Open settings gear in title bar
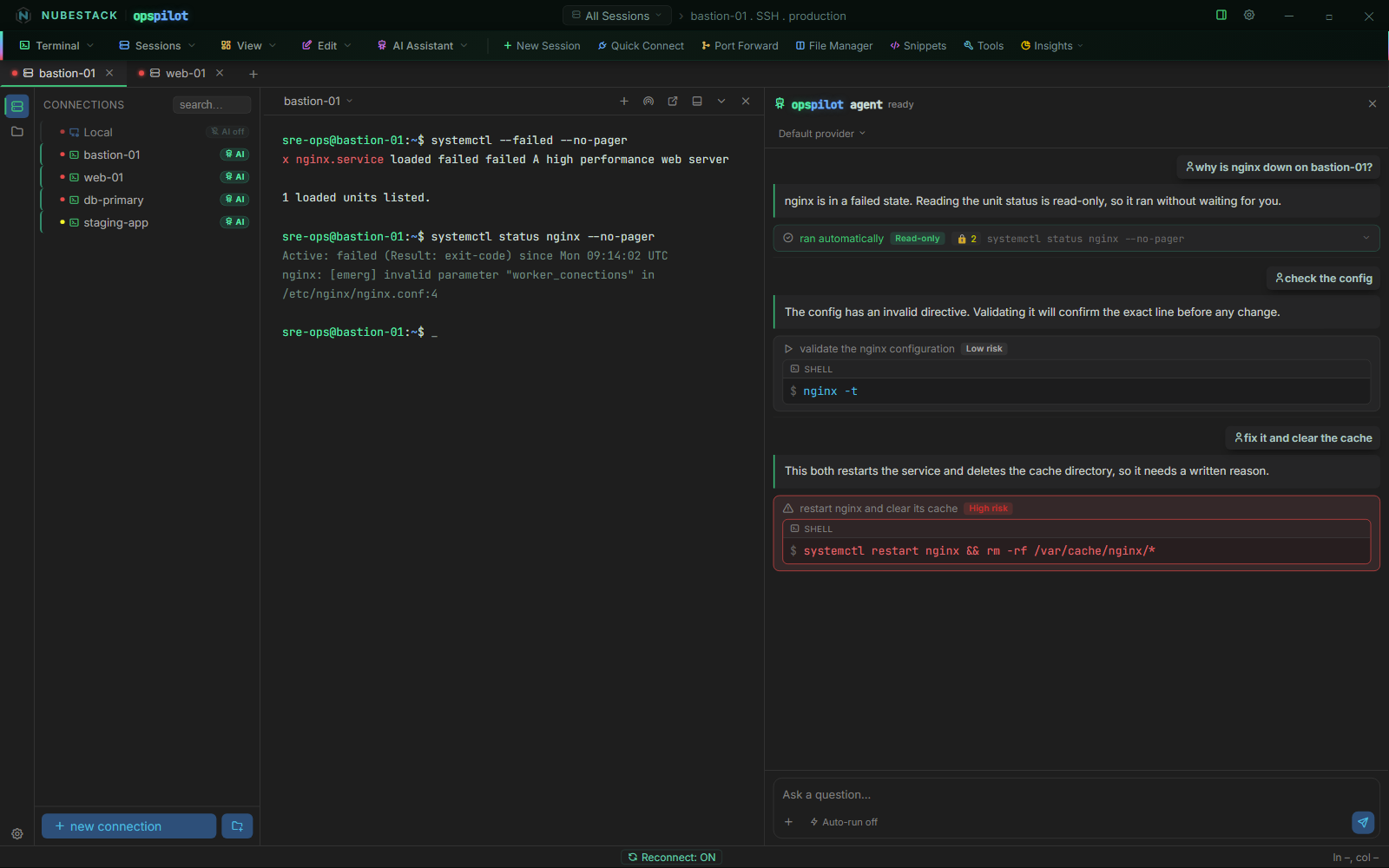The width and height of the screenshot is (1389, 868). tap(1249, 15)
